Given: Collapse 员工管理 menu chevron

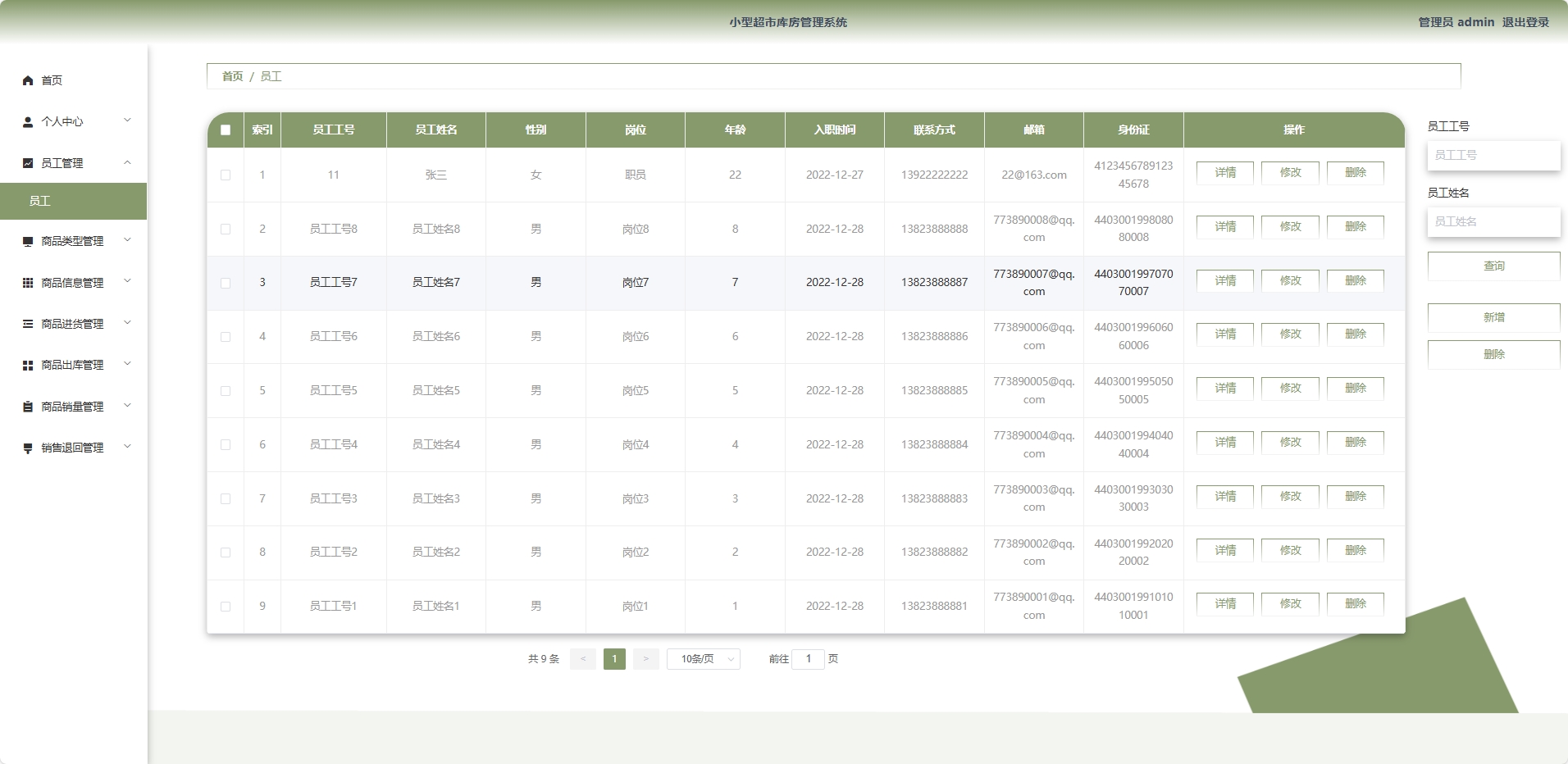Looking at the screenshot, I should coord(127,162).
